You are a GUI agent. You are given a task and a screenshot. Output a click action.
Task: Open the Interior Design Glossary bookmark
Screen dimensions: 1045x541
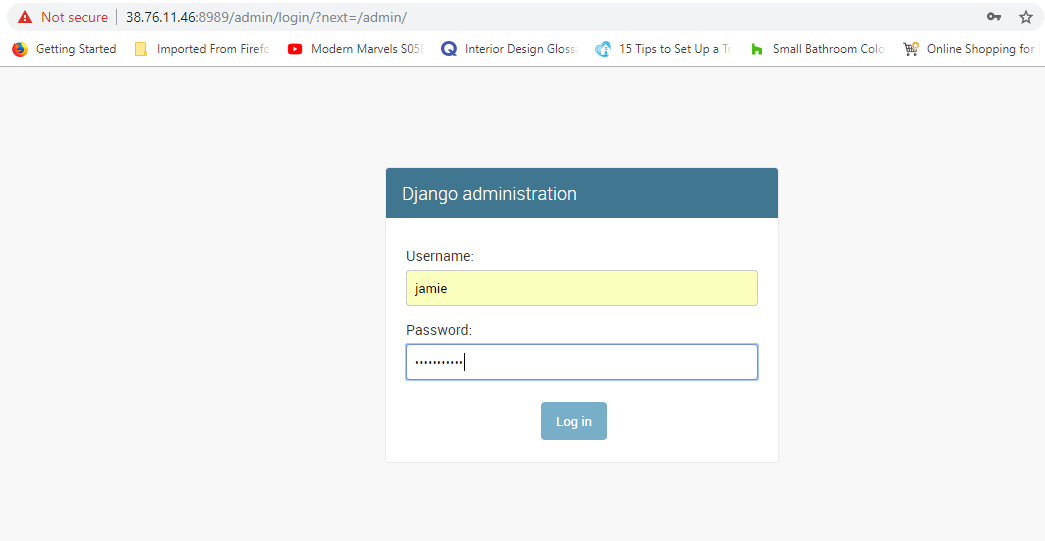[510, 49]
